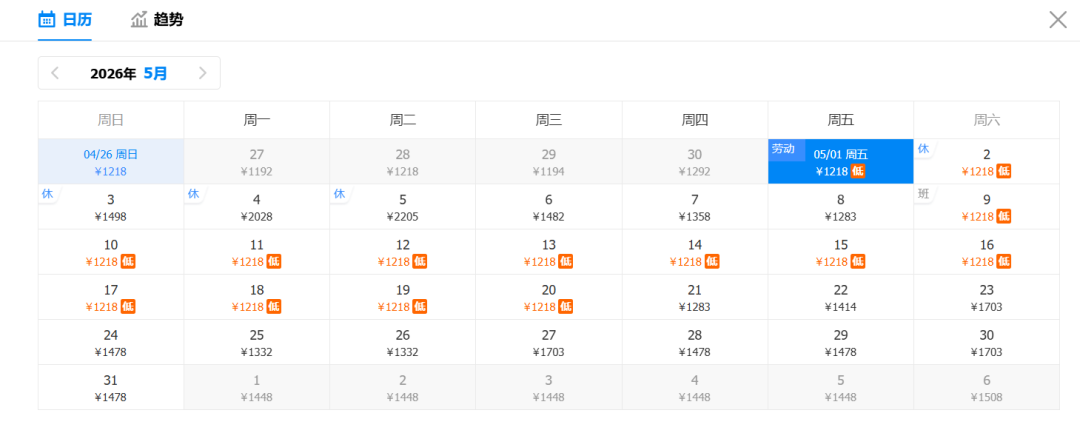Select 04/26 周日 date cell
The height and width of the screenshot is (433, 1080).
(111, 161)
